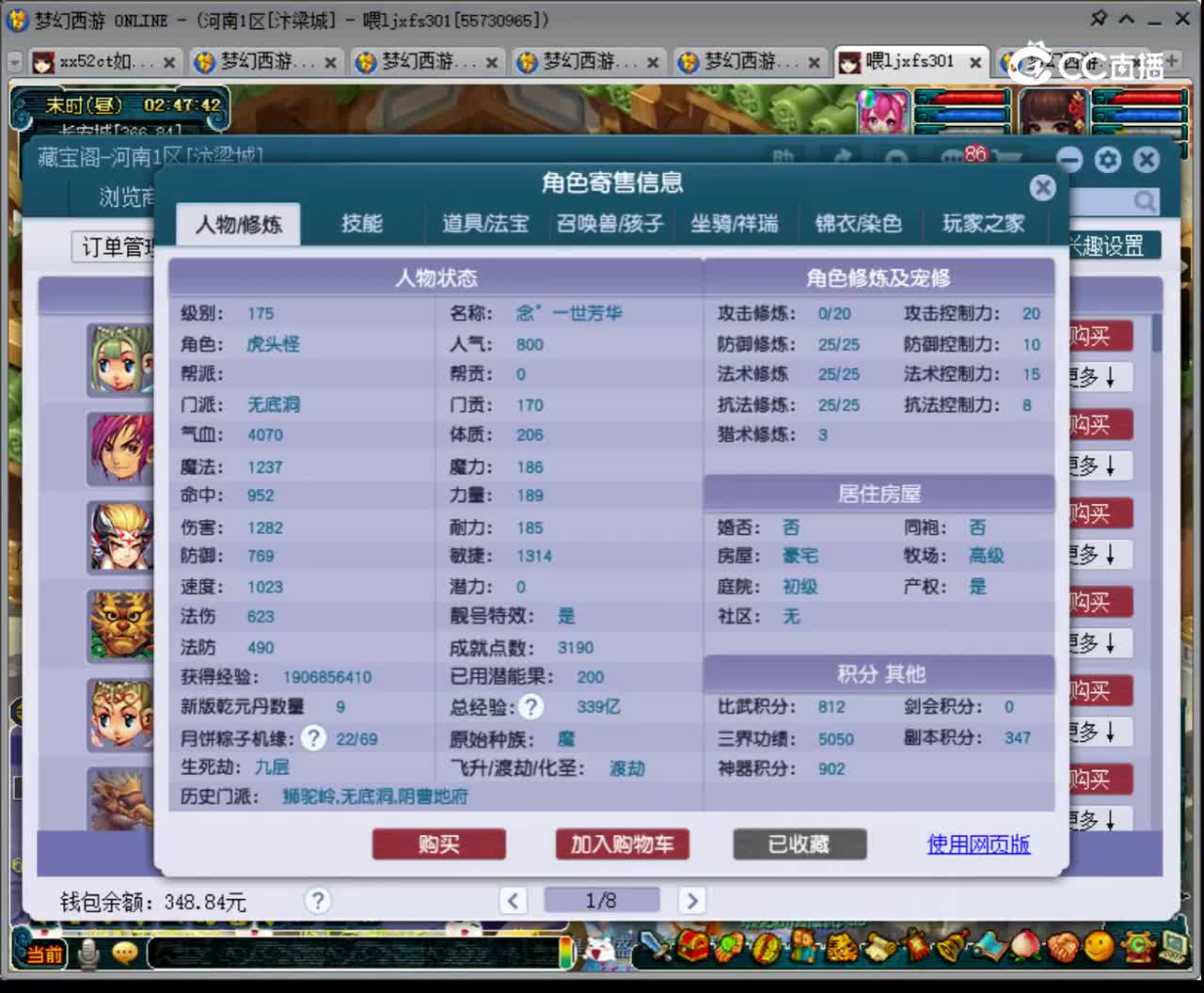1204x993 pixels.
Task: Click the 无底洞 sect value
Action: pyautogui.click(x=274, y=405)
